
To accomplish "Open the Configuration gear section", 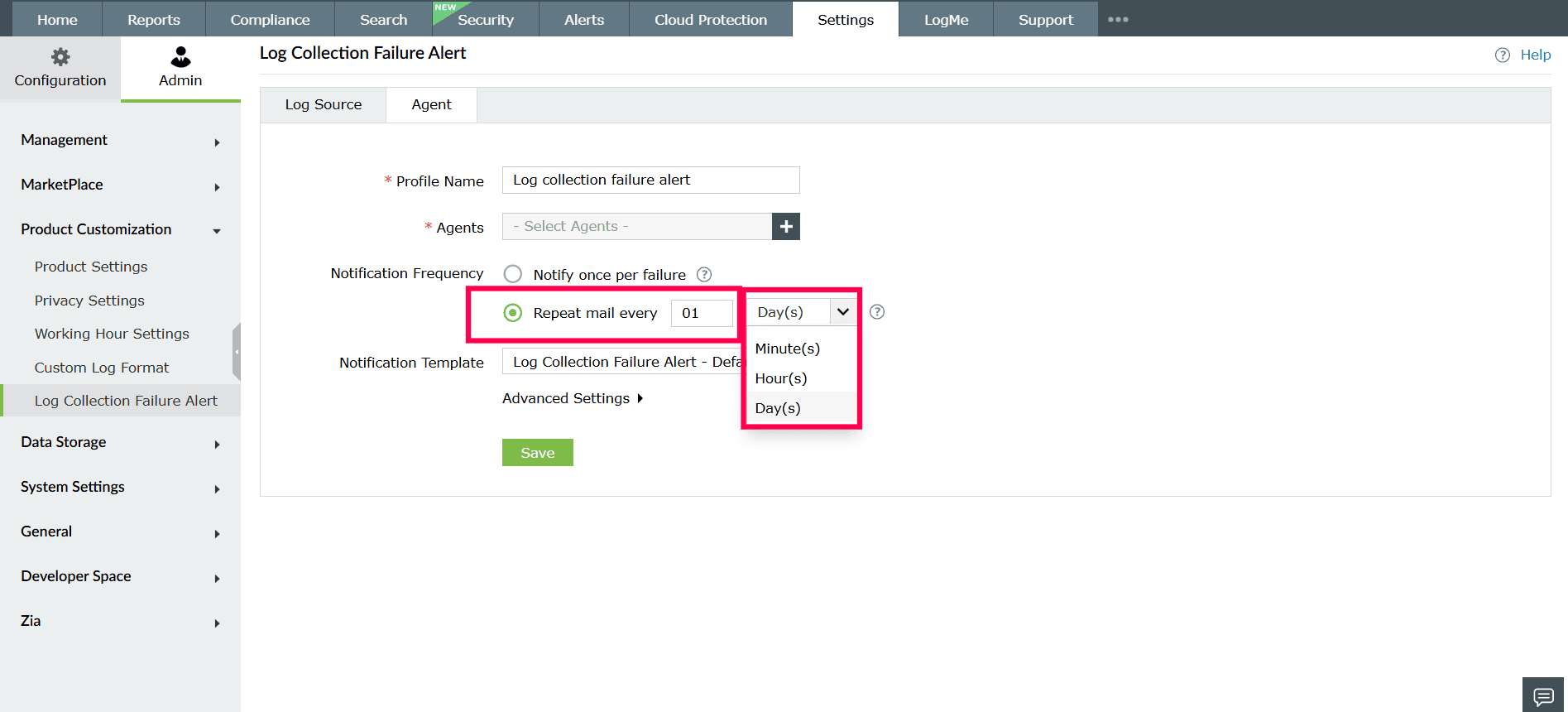I will 60,68.
